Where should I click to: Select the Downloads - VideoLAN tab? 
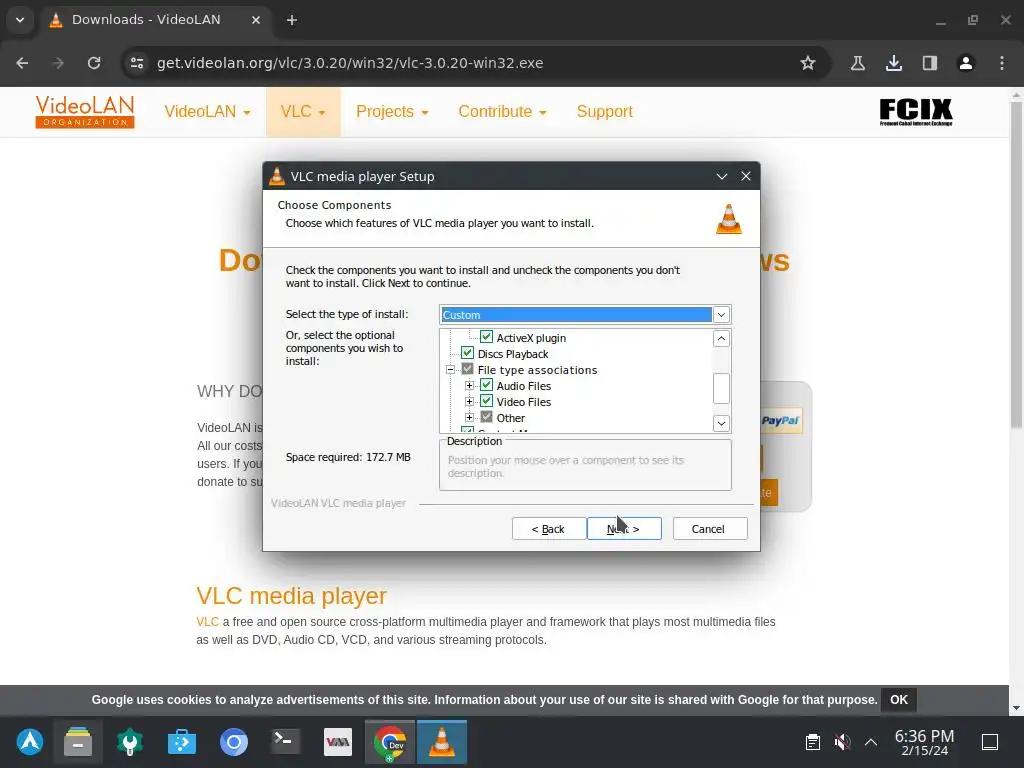[157, 20]
